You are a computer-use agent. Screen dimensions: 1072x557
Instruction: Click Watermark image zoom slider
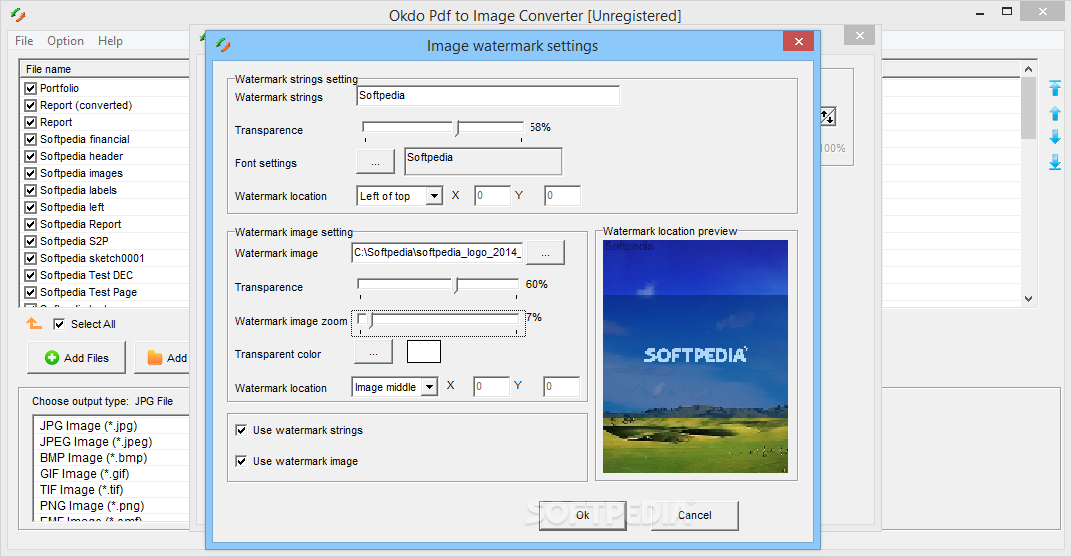point(438,321)
